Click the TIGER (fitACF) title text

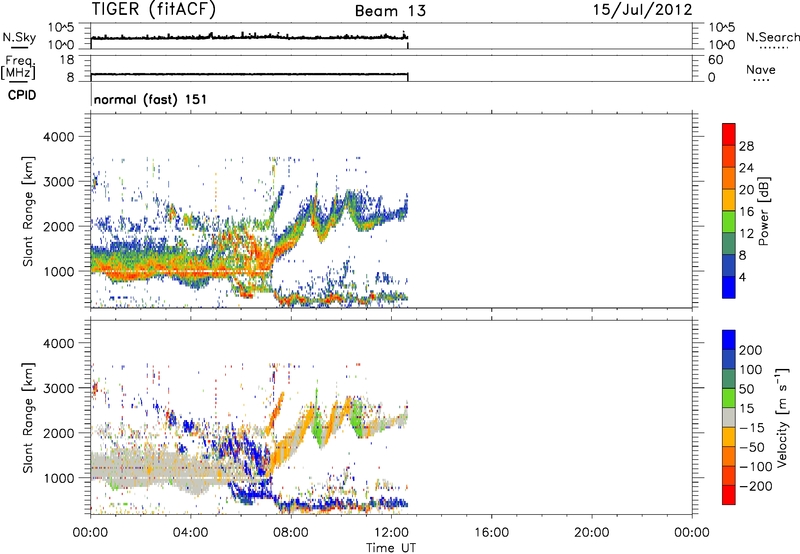pos(154,10)
